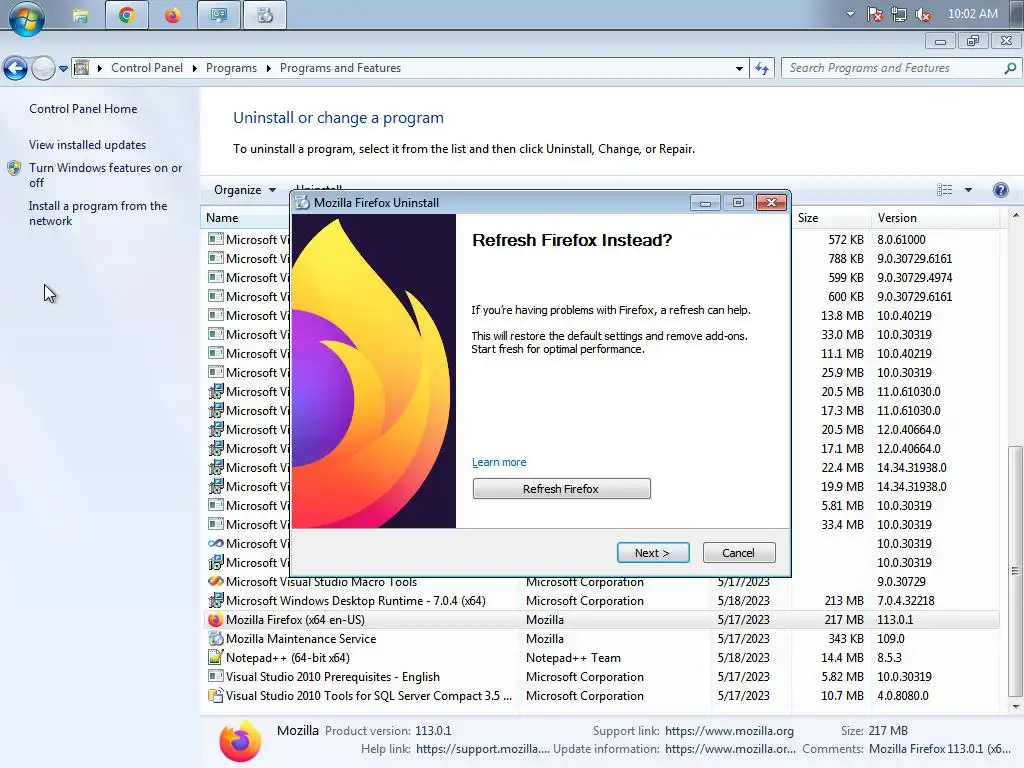
Task: Refresh the Programs and Features list
Action: (x=762, y=68)
